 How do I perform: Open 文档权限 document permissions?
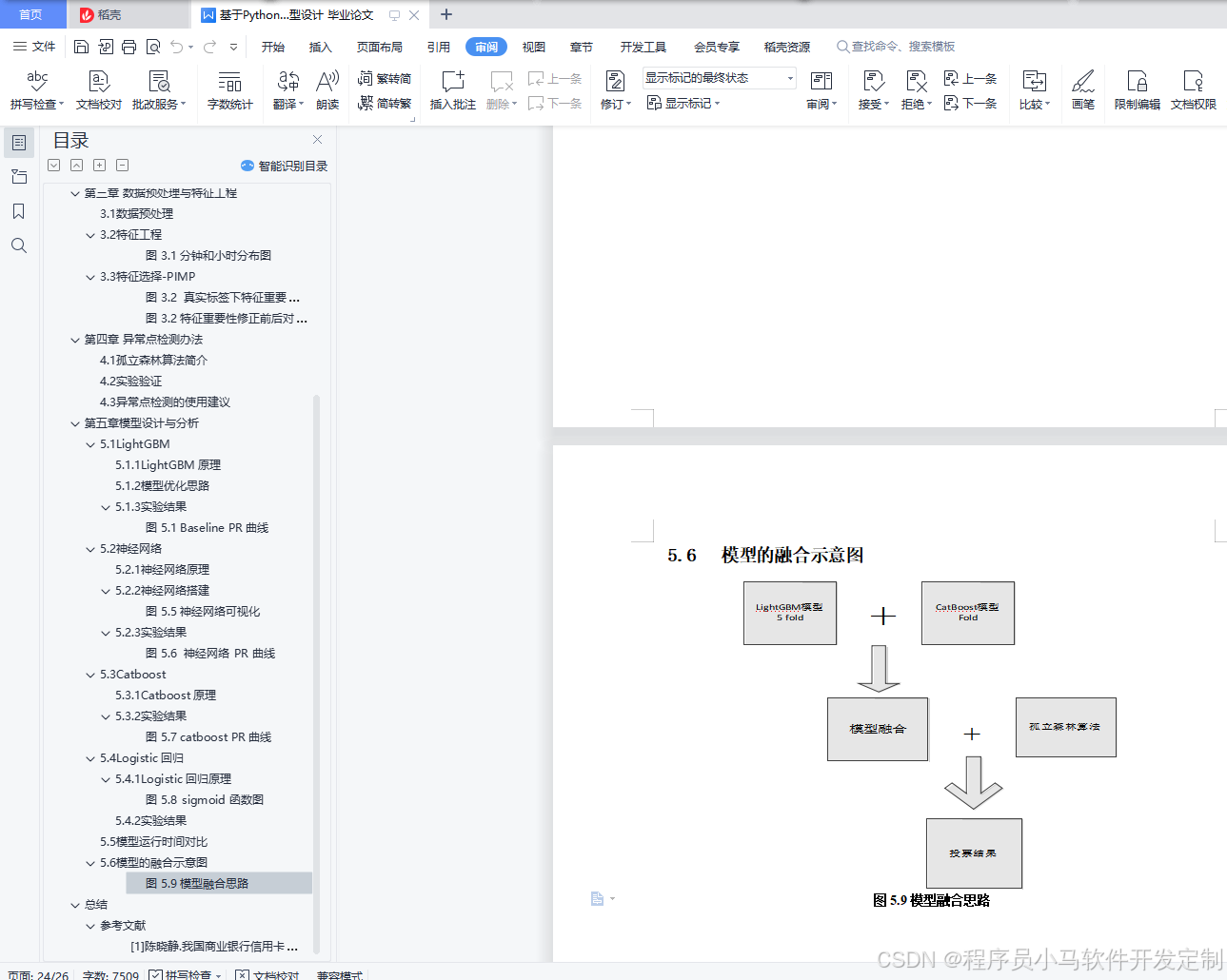pos(1191,88)
